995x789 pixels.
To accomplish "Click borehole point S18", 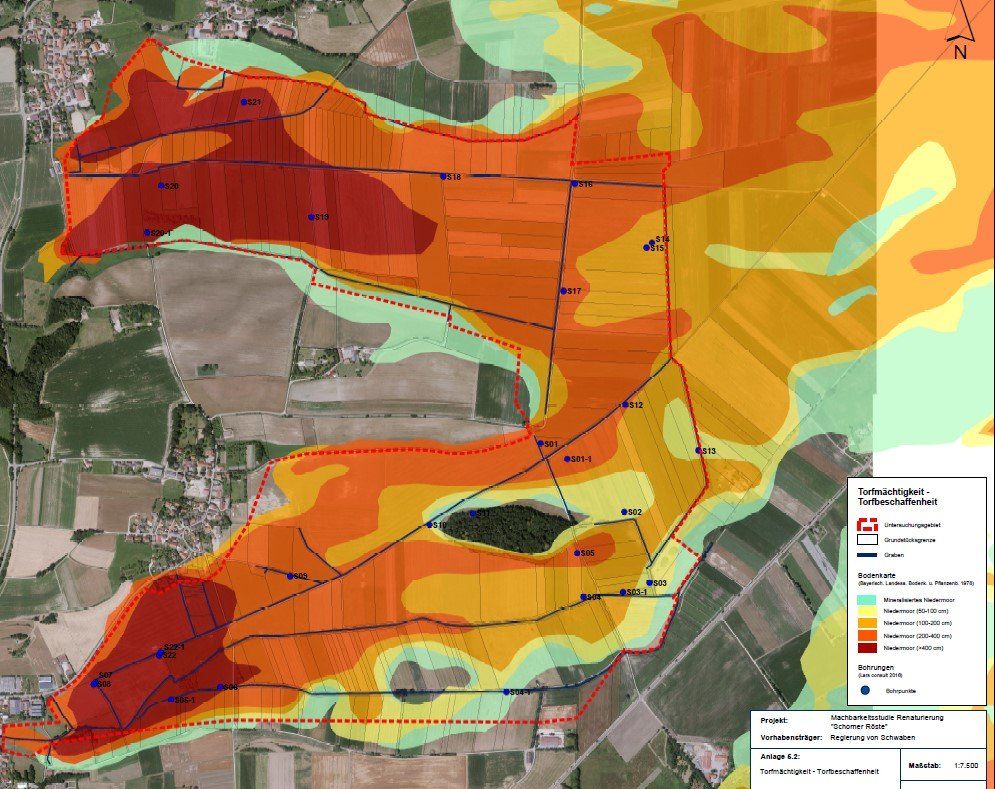I will [444, 176].
